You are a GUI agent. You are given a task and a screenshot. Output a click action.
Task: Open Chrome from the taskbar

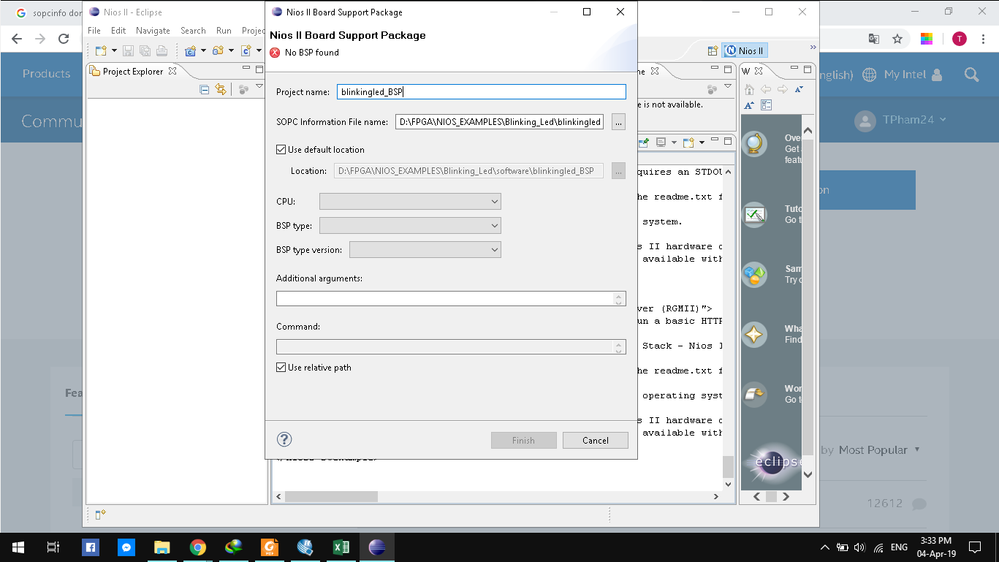(x=198, y=547)
